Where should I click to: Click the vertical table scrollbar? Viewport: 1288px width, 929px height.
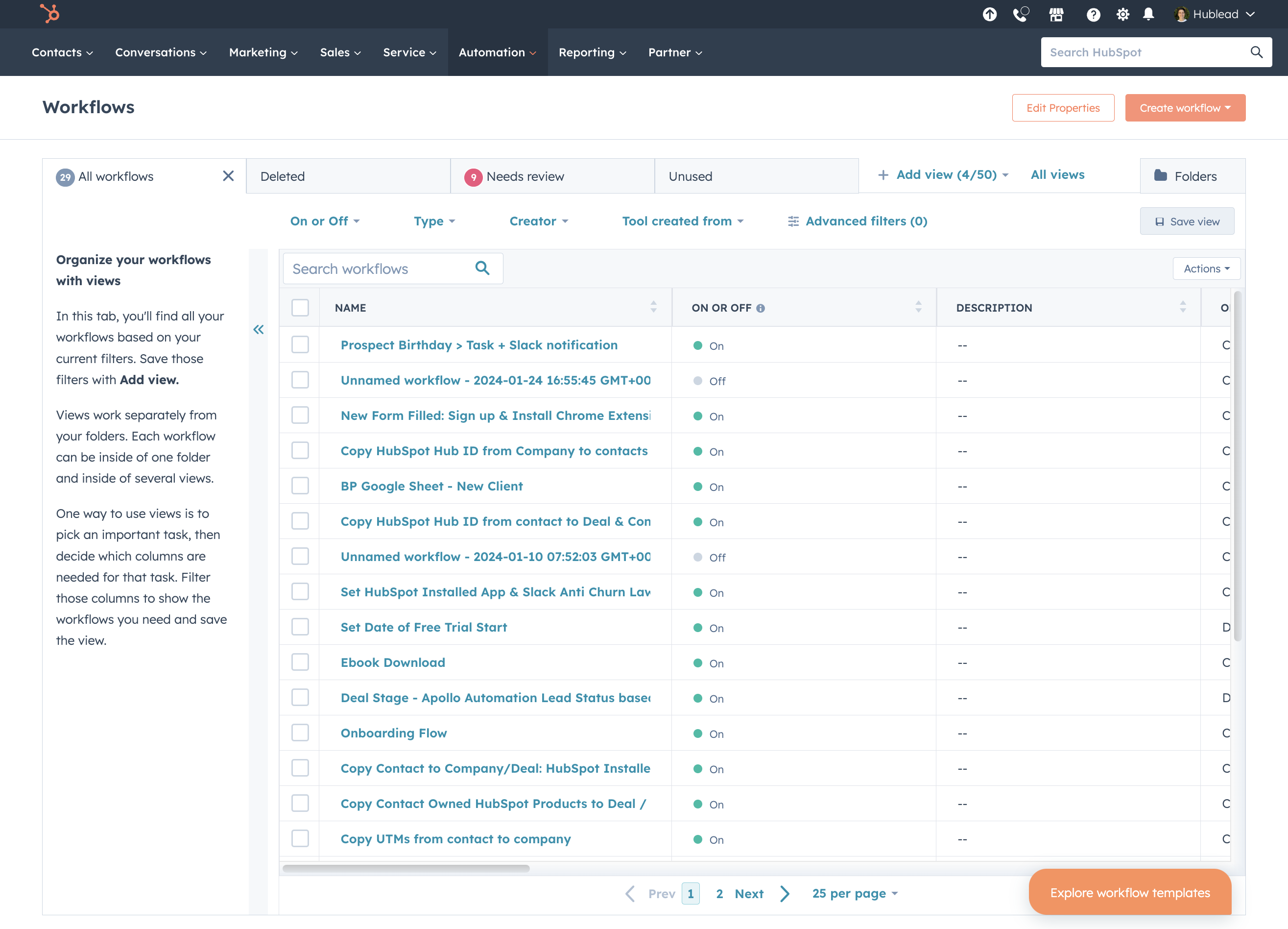click(1238, 466)
